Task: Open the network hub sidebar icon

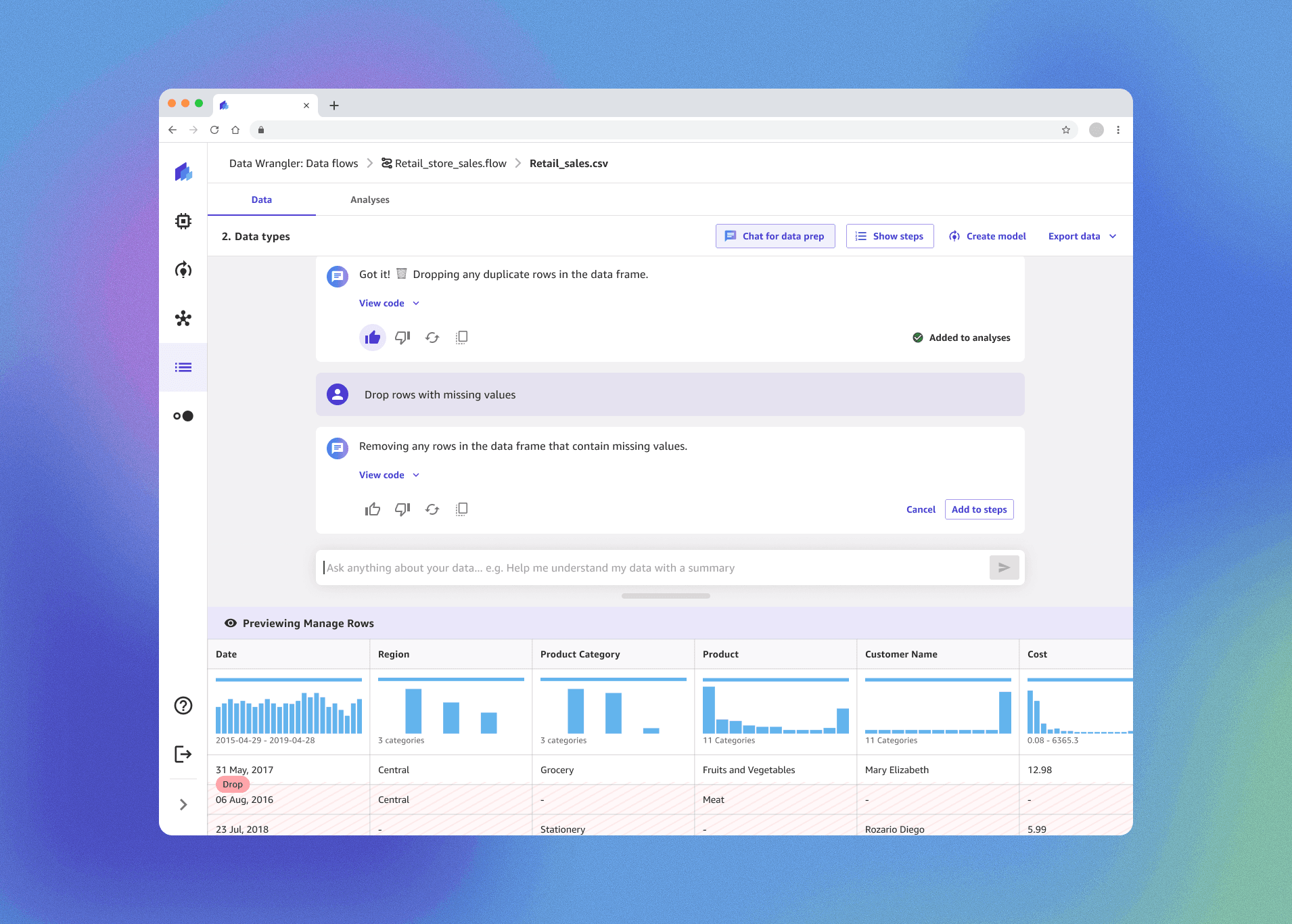Action: (183, 319)
